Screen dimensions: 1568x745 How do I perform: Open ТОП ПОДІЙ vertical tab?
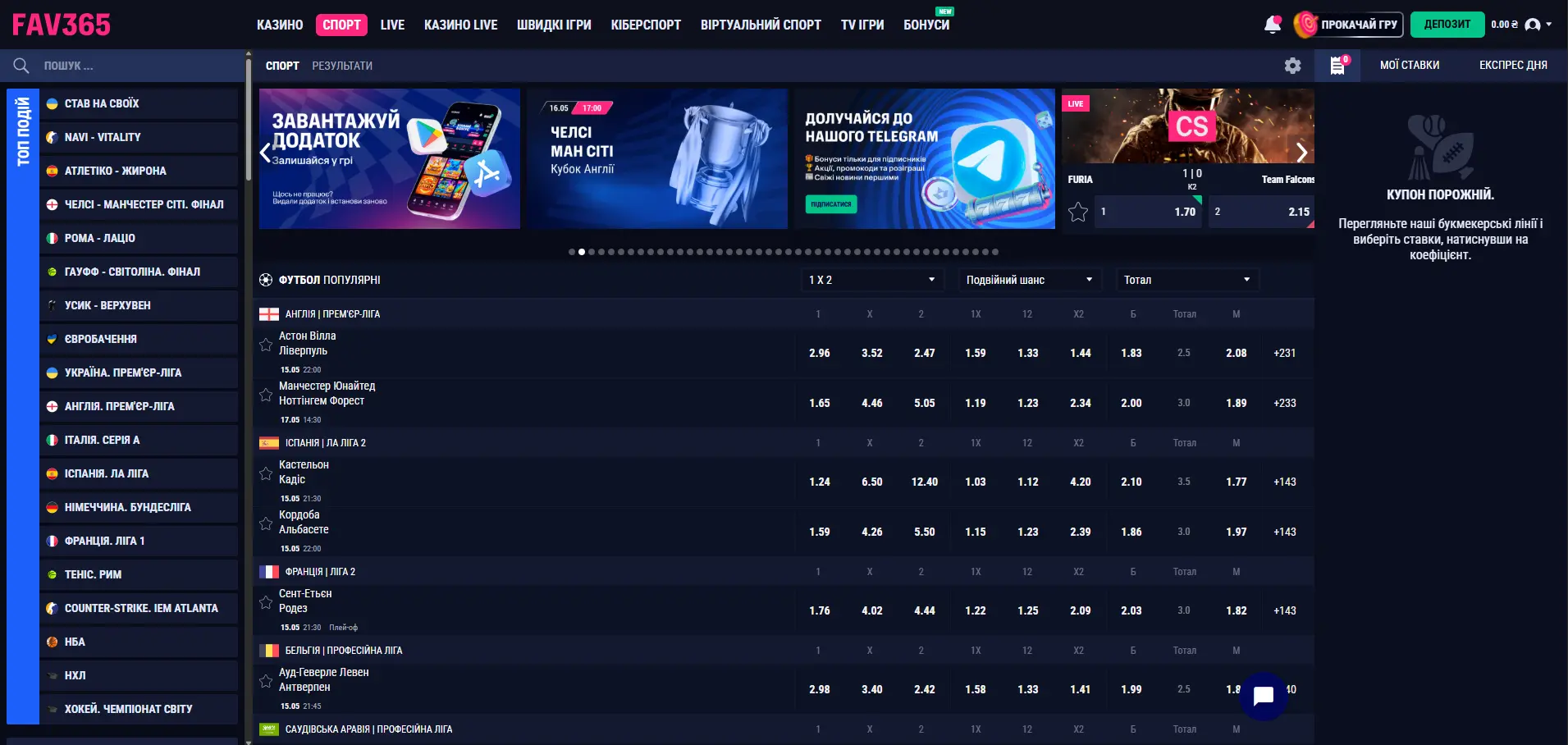(23, 406)
